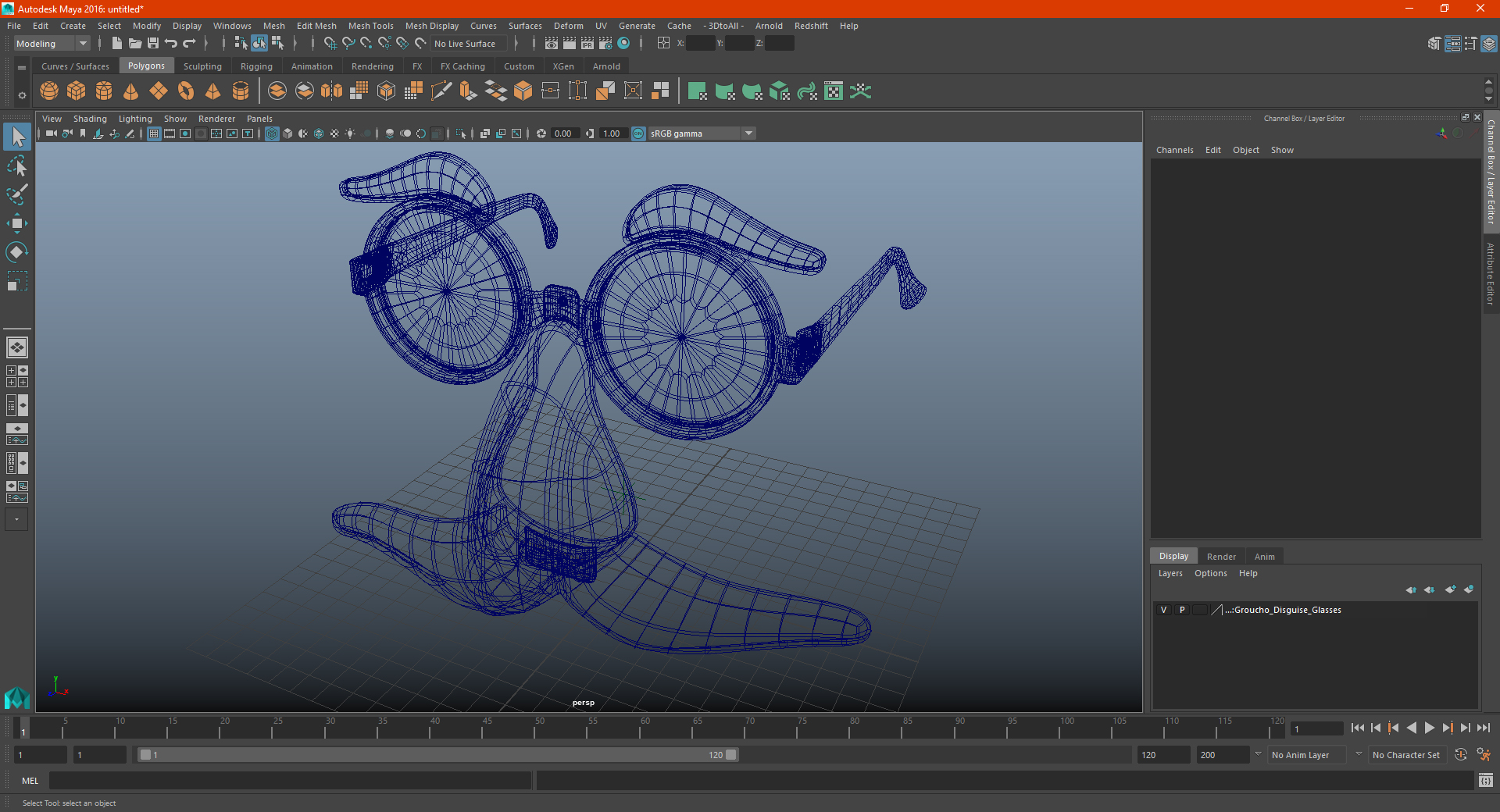Toggle smooth shade all in viewport toolbar

tap(287, 134)
